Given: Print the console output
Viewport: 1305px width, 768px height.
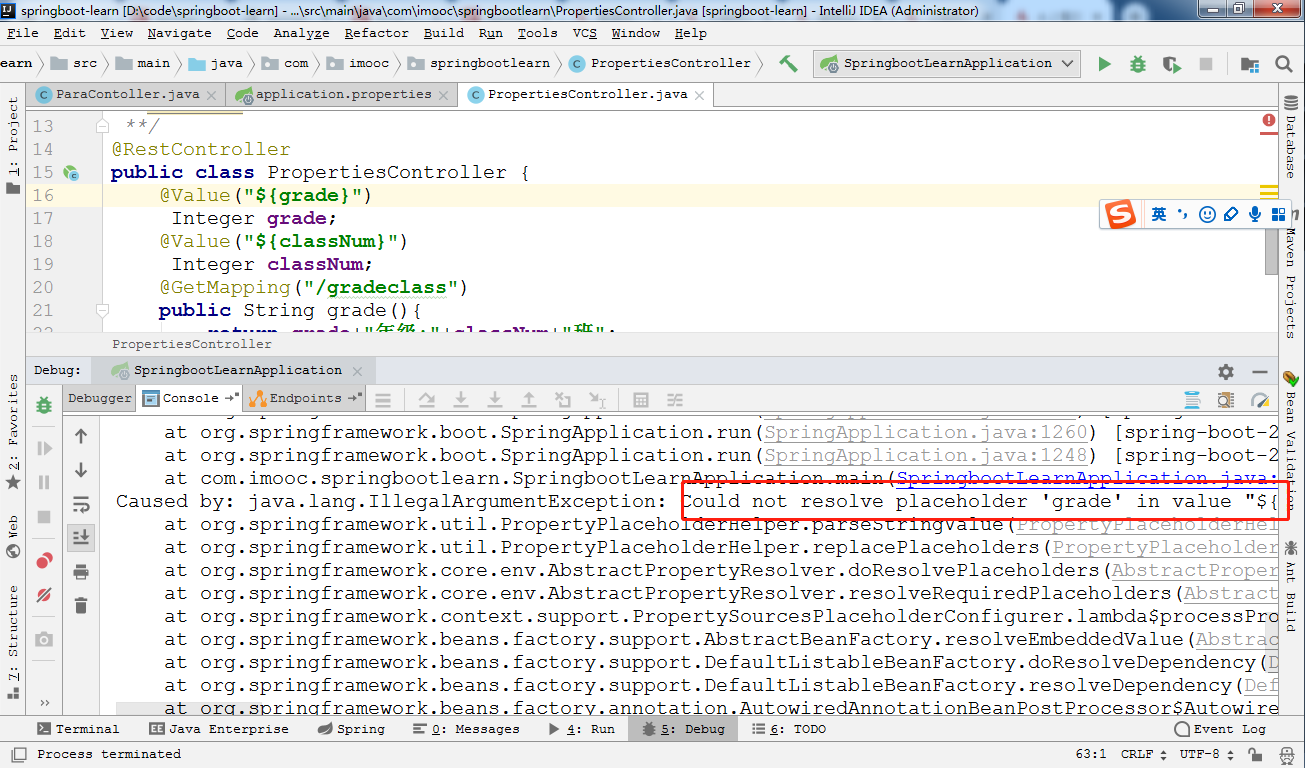Looking at the screenshot, I should click(x=81, y=572).
